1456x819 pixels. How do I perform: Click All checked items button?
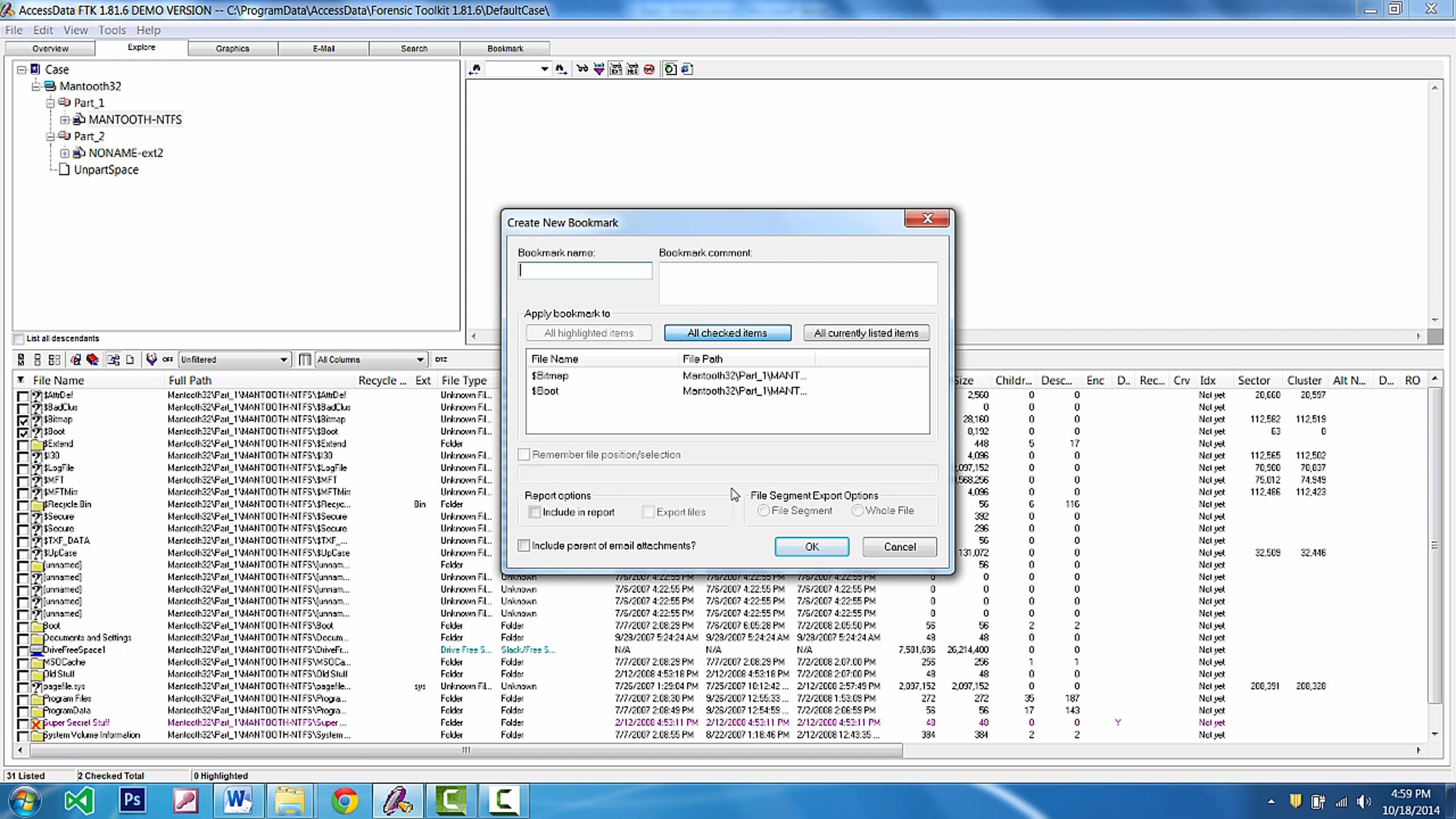pyautogui.click(x=727, y=333)
